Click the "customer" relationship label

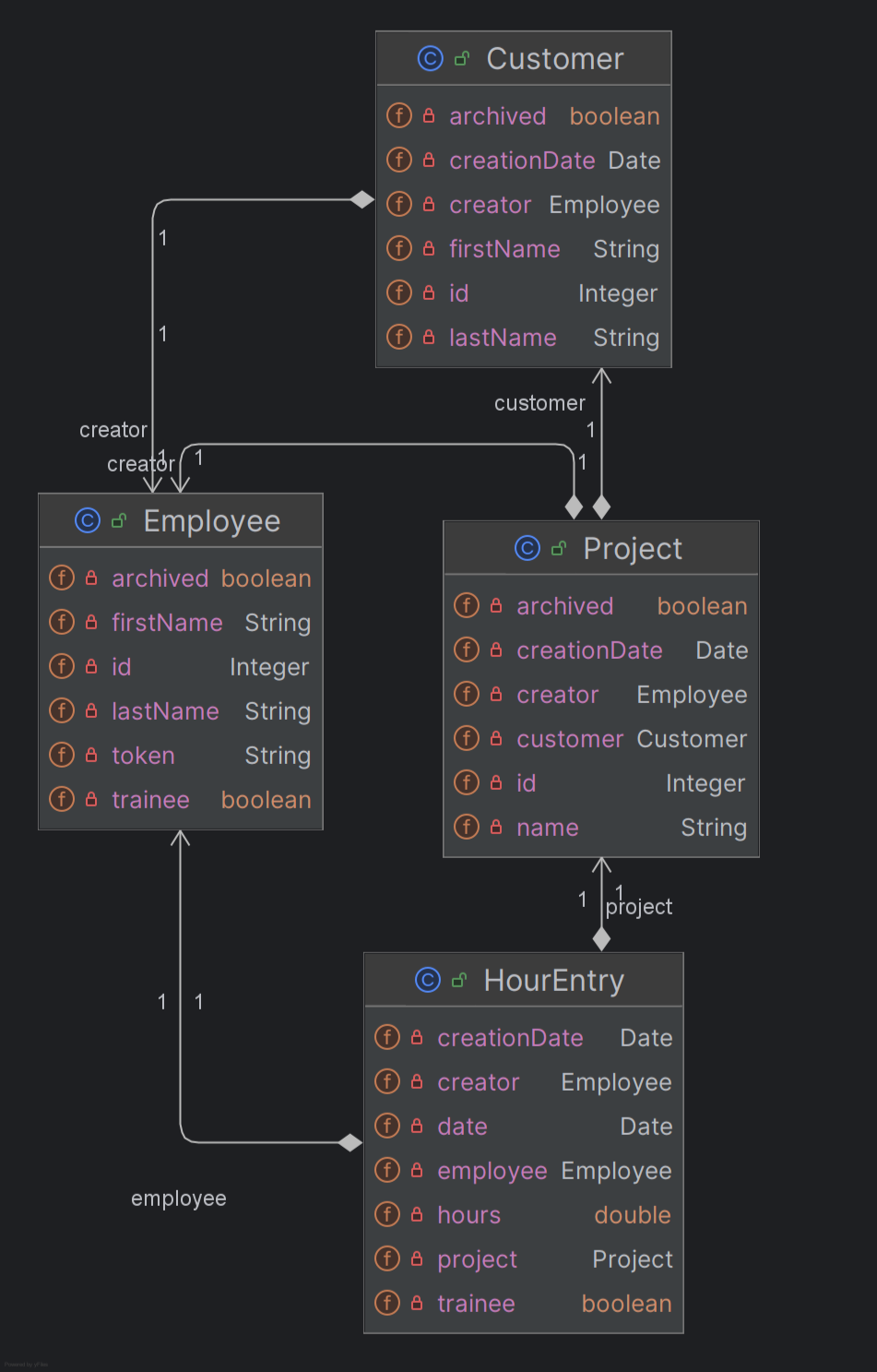point(539,403)
